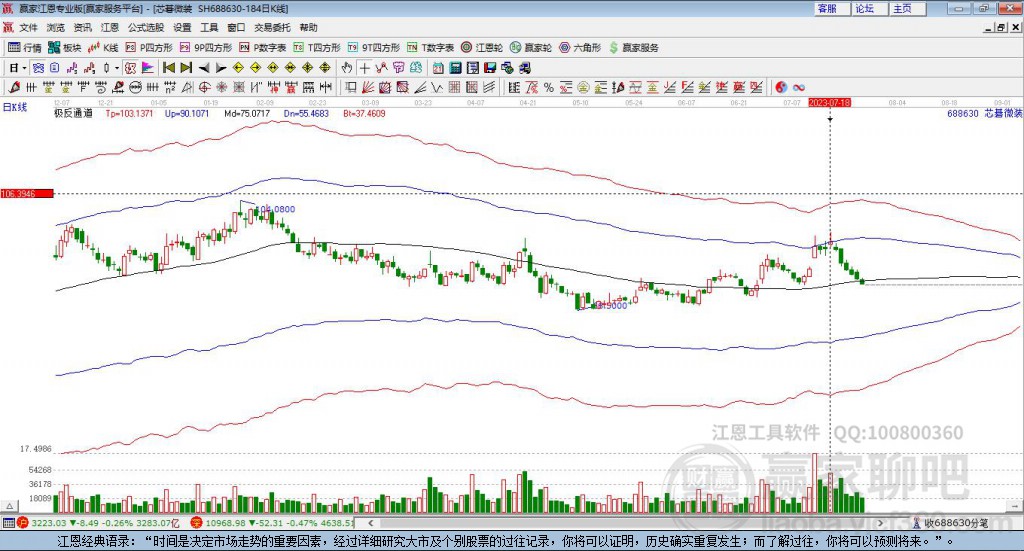Click the 赢家服务 dollar icon
Image resolution: width=1024 pixels, height=551 pixels.
click(614, 47)
